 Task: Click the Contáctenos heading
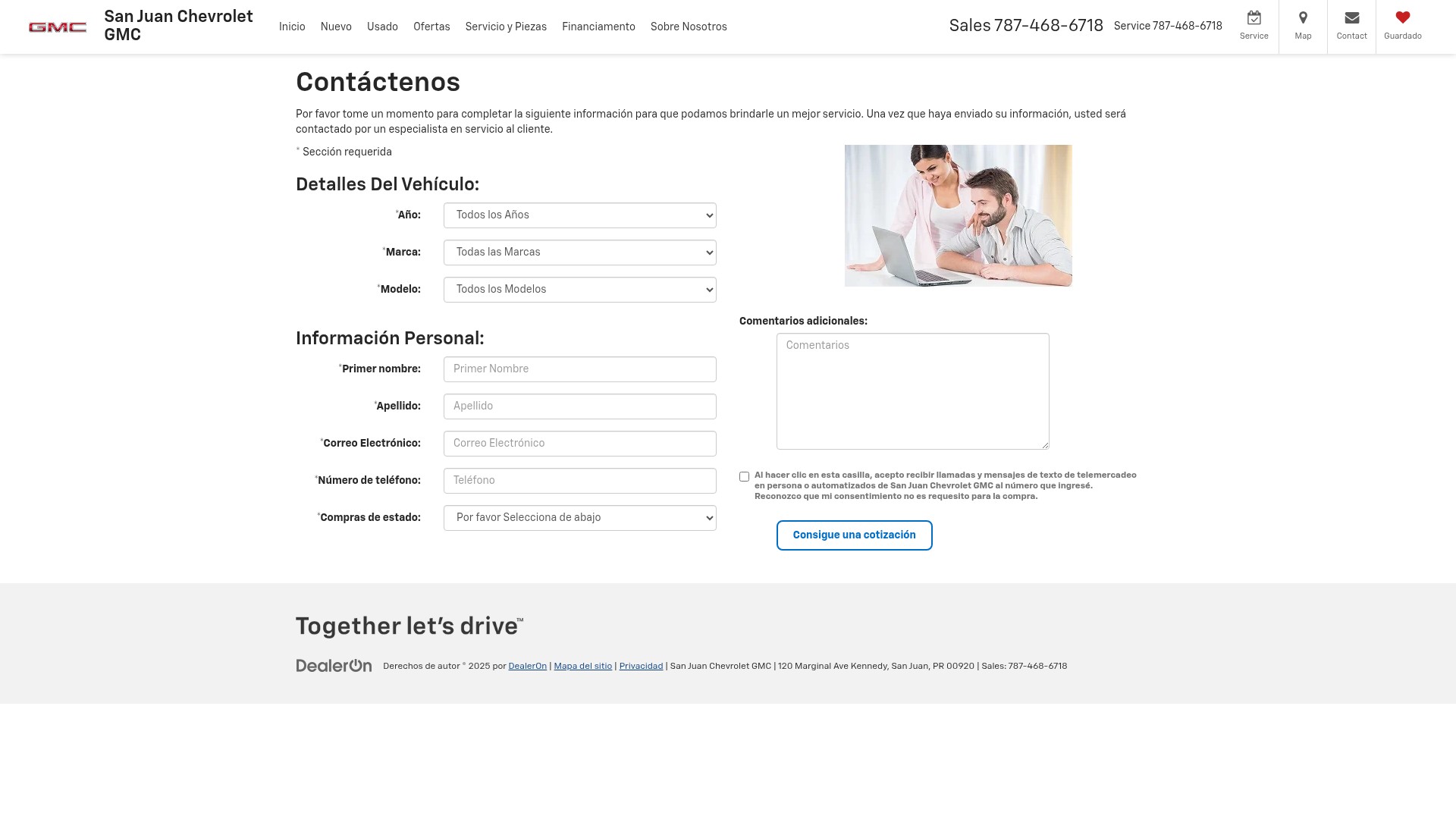coord(378,83)
